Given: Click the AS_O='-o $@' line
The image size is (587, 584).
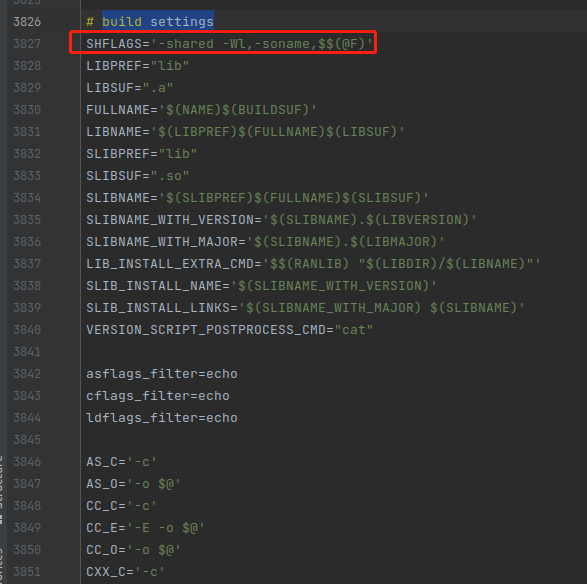Looking at the screenshot, I should (x=133, y=484).
